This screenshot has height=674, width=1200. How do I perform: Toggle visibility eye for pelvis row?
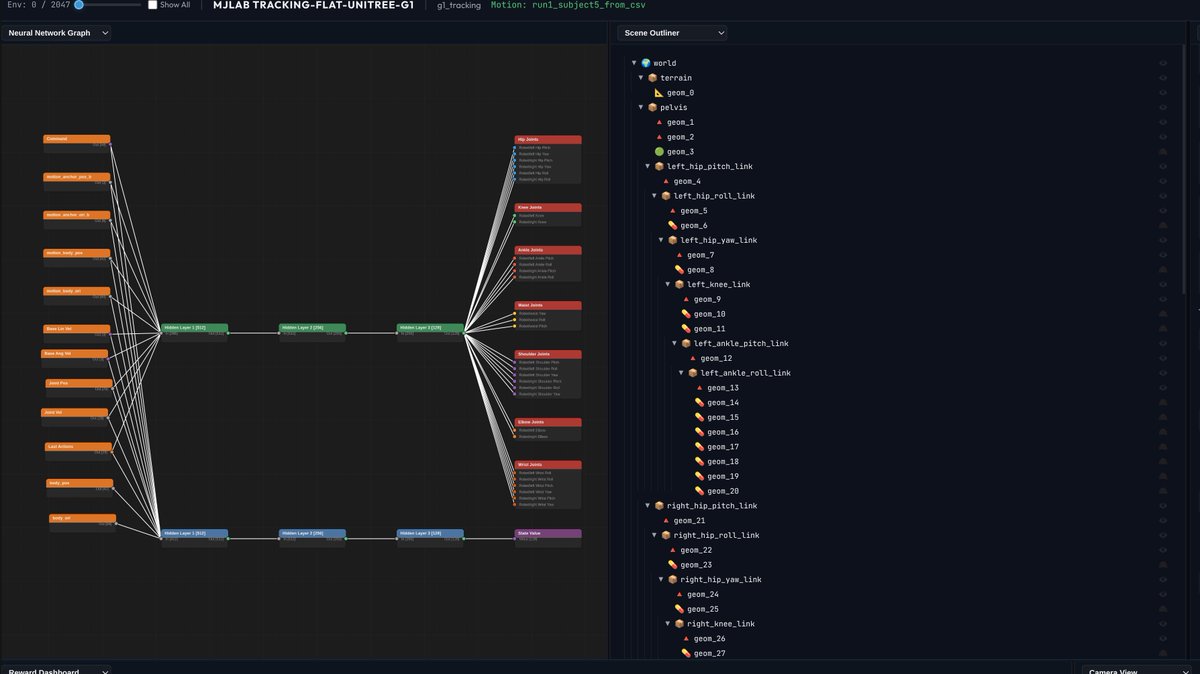[1163, 107]
